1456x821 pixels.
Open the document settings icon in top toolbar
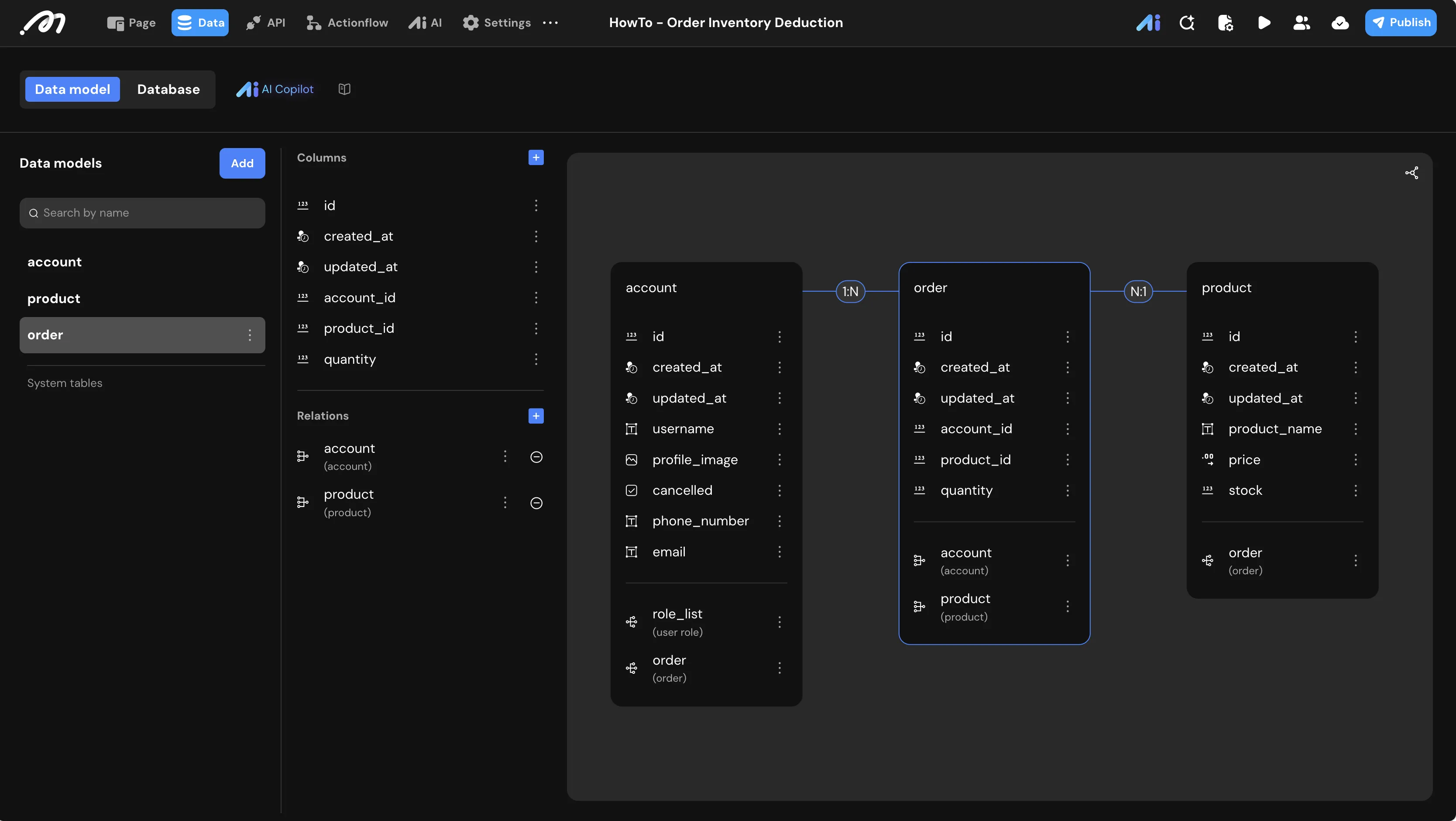[1226, 23]
